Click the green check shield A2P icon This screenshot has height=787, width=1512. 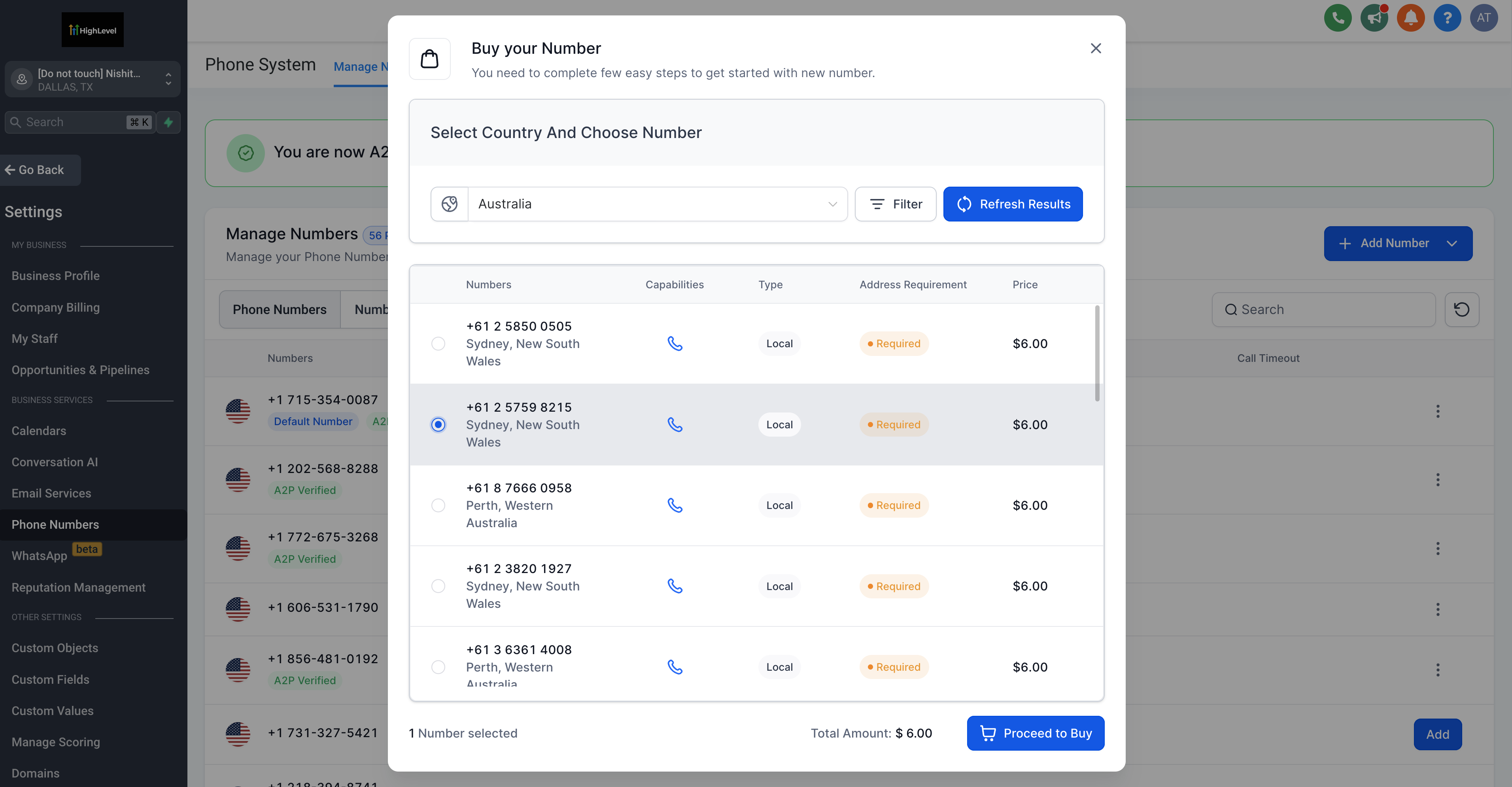(246, 153)
